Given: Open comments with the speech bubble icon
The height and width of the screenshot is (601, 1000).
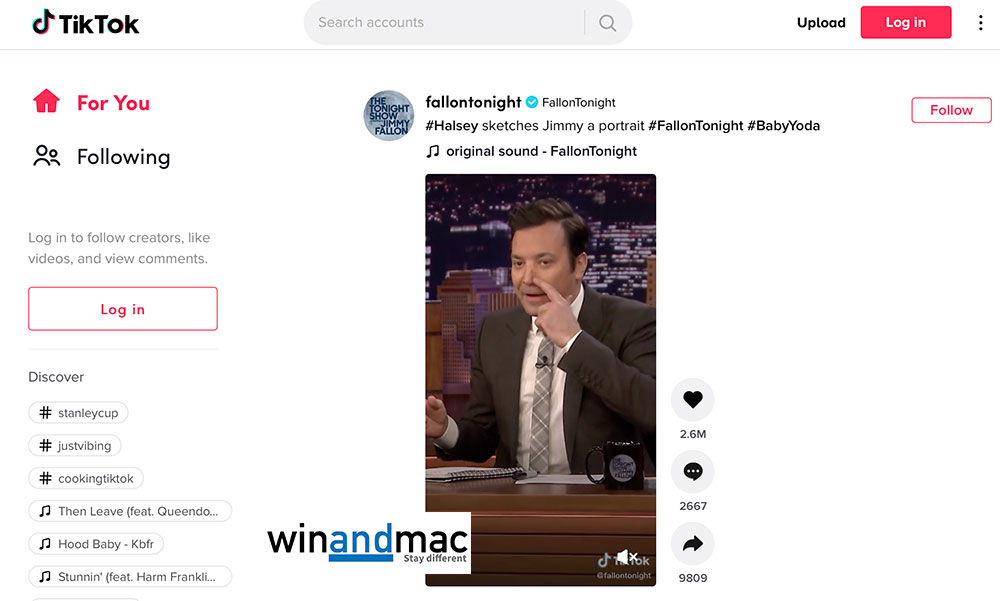Looking at the screenshot, I should (693, 471).
